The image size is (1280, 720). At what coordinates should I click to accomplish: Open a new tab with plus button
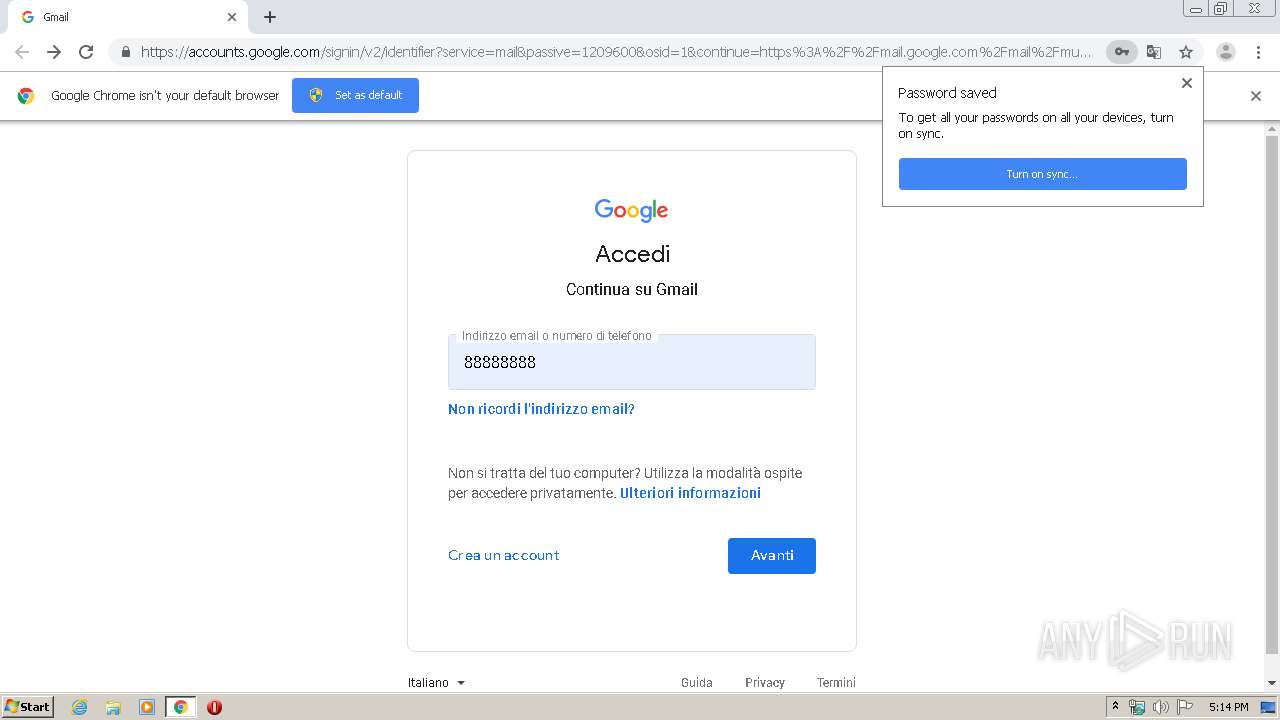(x=270, y=17)
